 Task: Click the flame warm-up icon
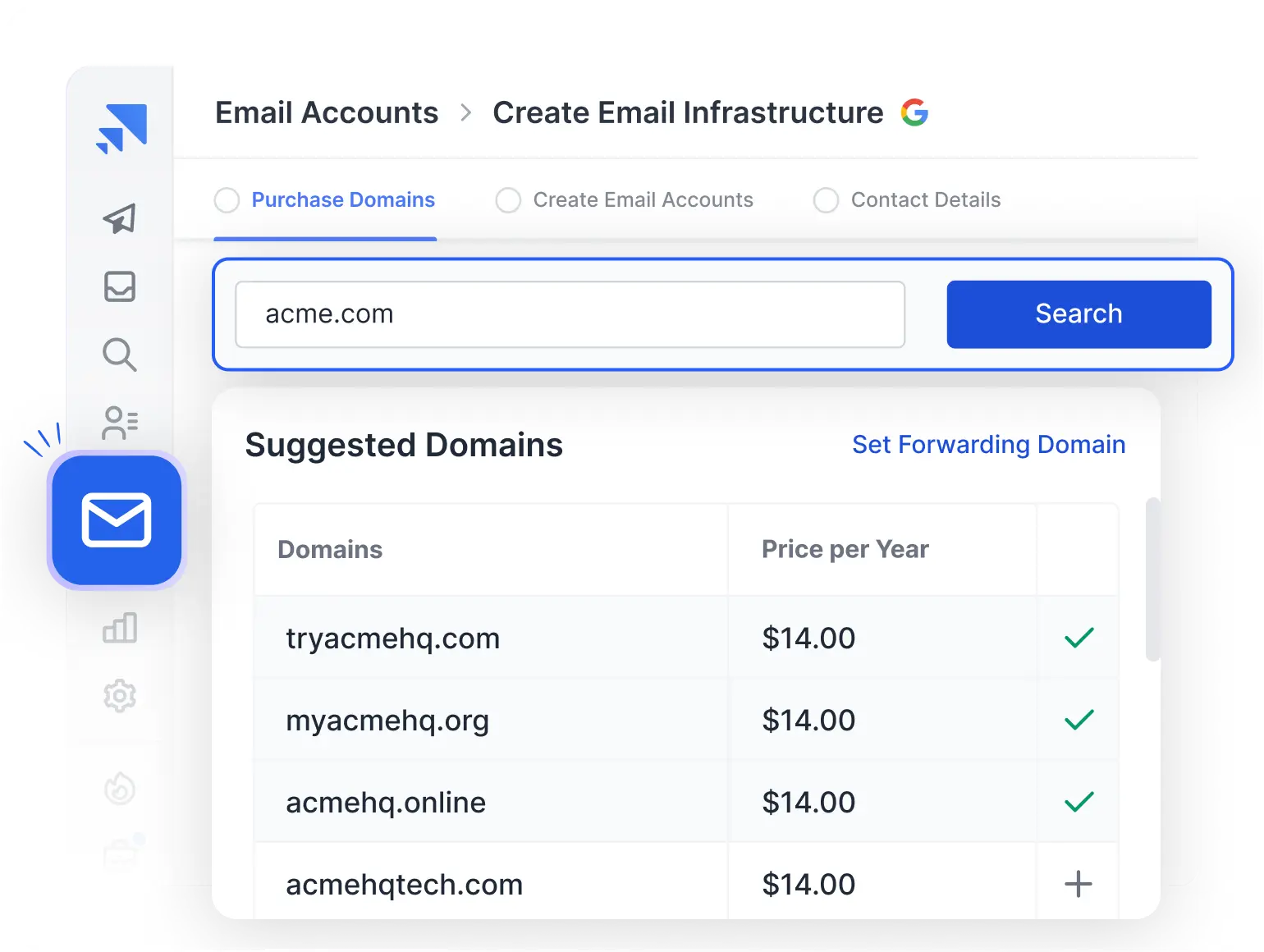click(x=120, y=789)
